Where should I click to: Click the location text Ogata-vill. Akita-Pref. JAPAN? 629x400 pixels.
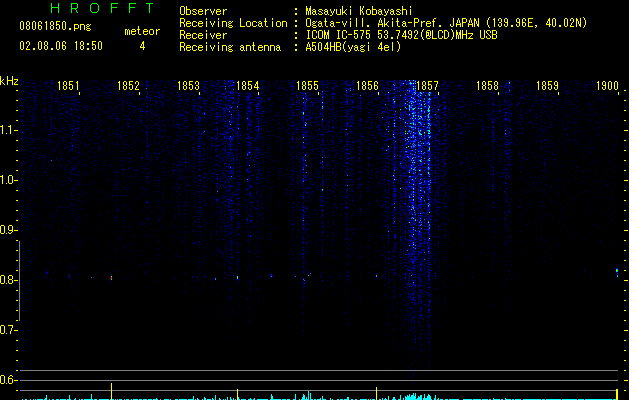click(392, 23)
